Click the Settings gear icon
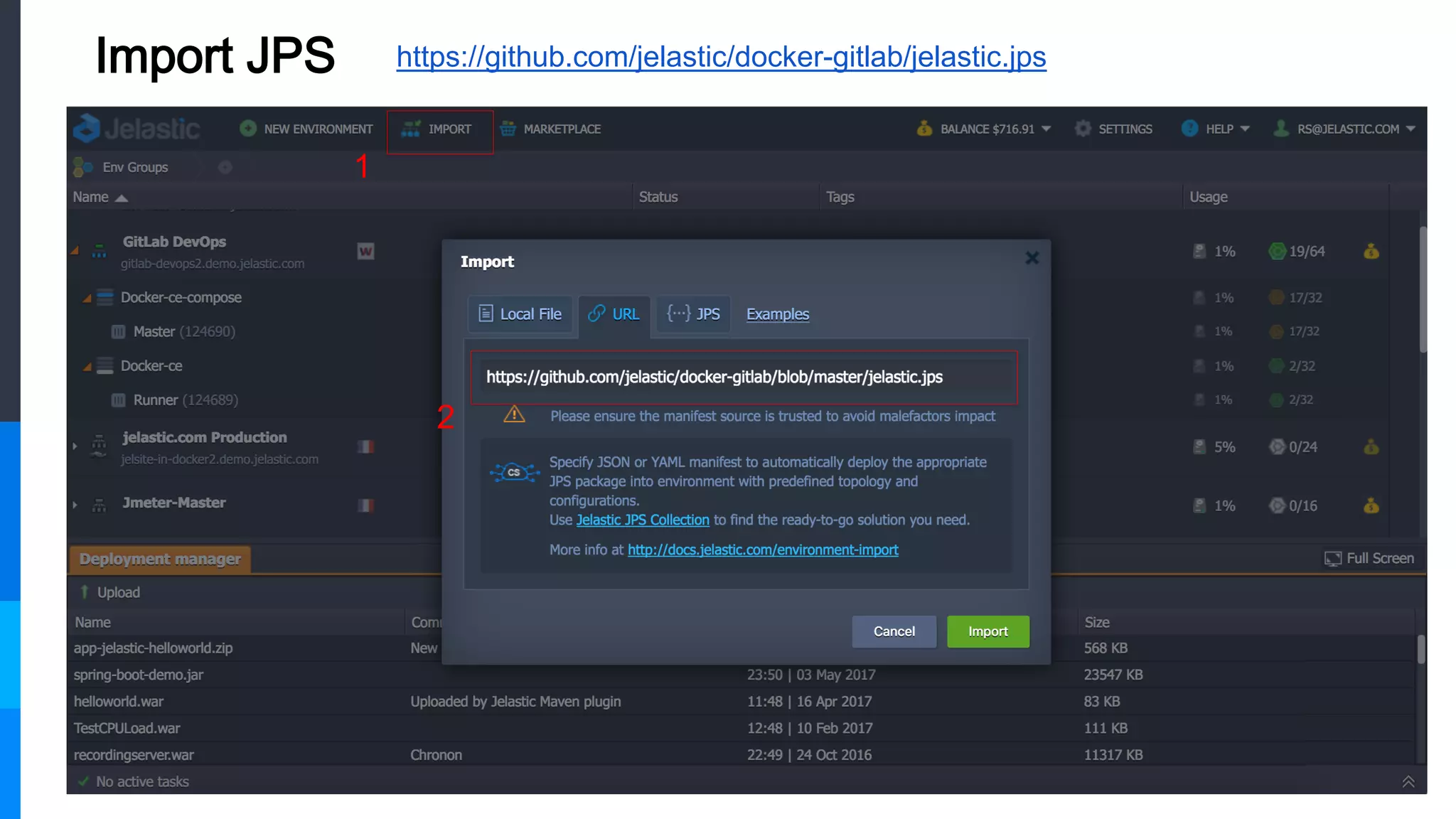Image resolution: width=1456 pixels, height=819 pixels. click(1083, 129)
